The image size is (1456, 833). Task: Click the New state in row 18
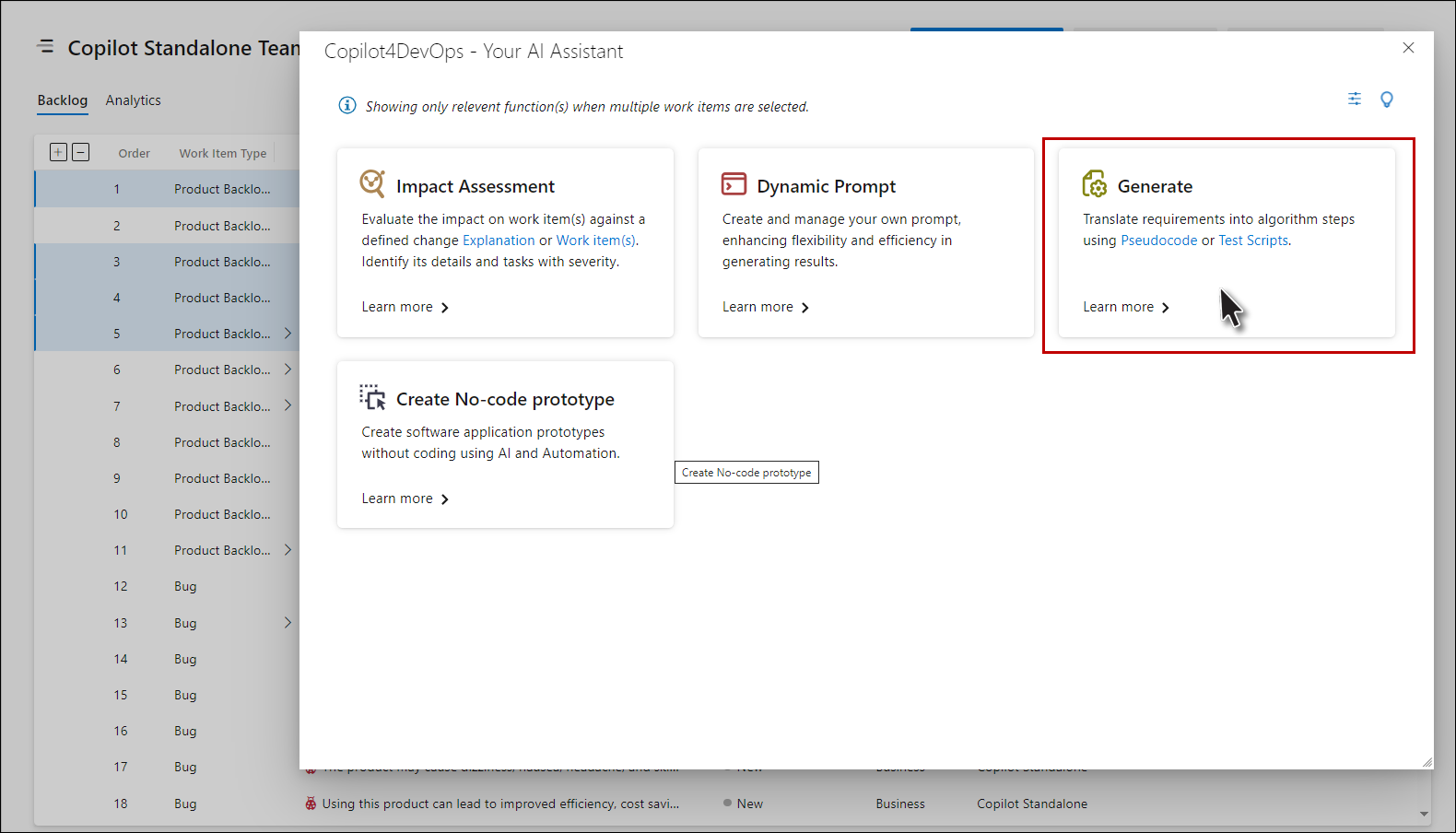coord(750,804)
